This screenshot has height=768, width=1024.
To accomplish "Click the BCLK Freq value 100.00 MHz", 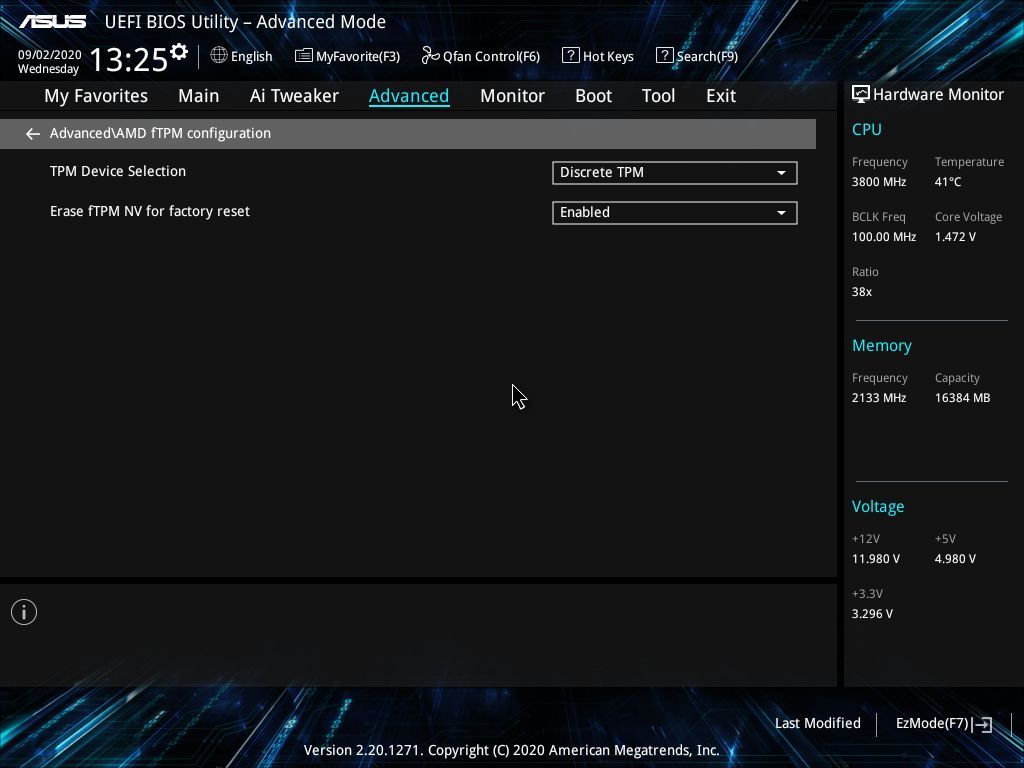I will tap(884, 237).
